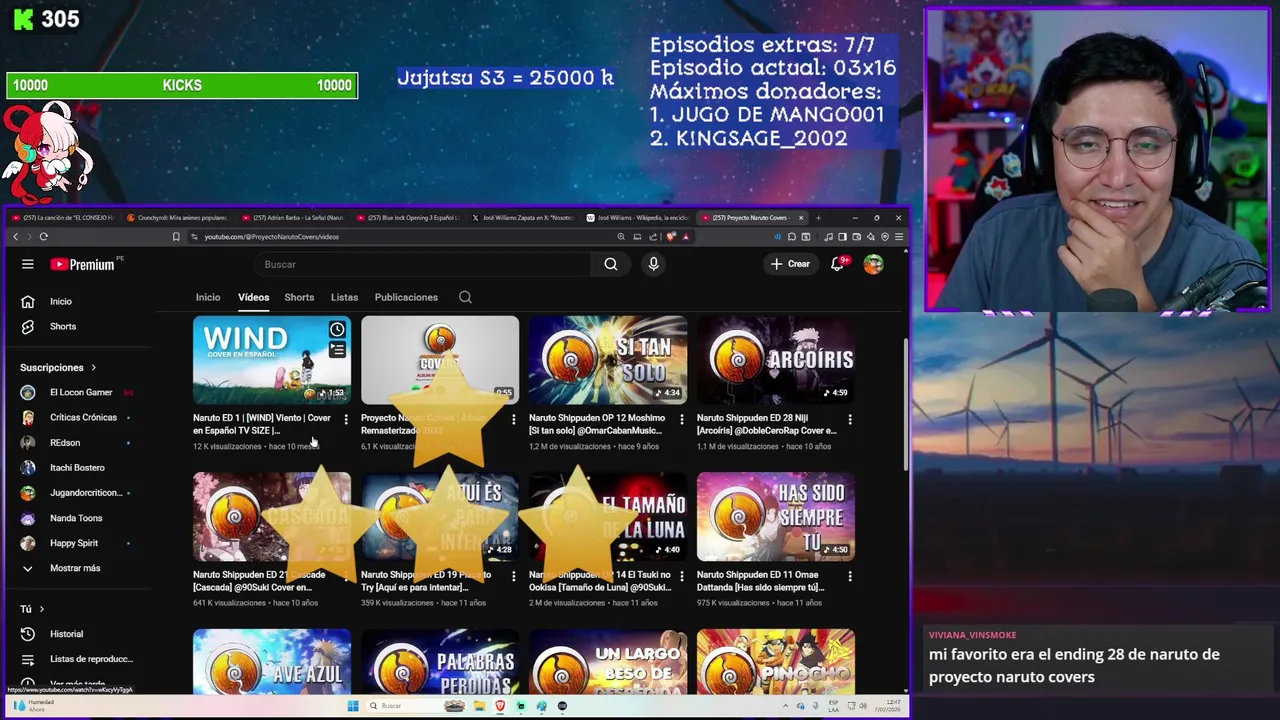Open weather Humedad widget in taskbar
1280x720 pixels.
(x=35, y=706)
